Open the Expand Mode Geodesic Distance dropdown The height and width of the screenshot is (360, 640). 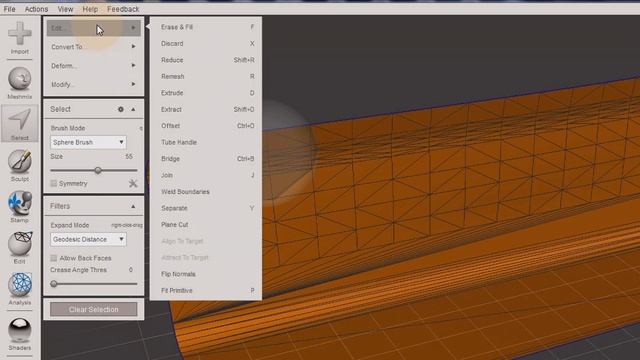coord(88,239)
